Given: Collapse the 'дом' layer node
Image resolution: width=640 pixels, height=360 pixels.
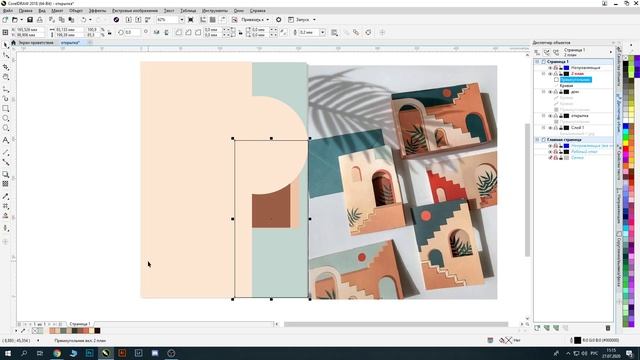Looking at the screenshot, I should coord(543,92).
